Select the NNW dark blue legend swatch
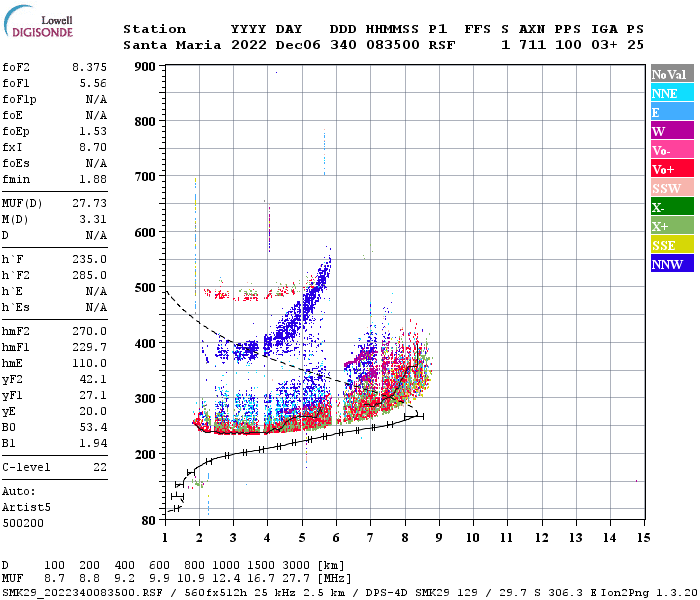Viewport: 700px width, 600px height. (672, 263)
